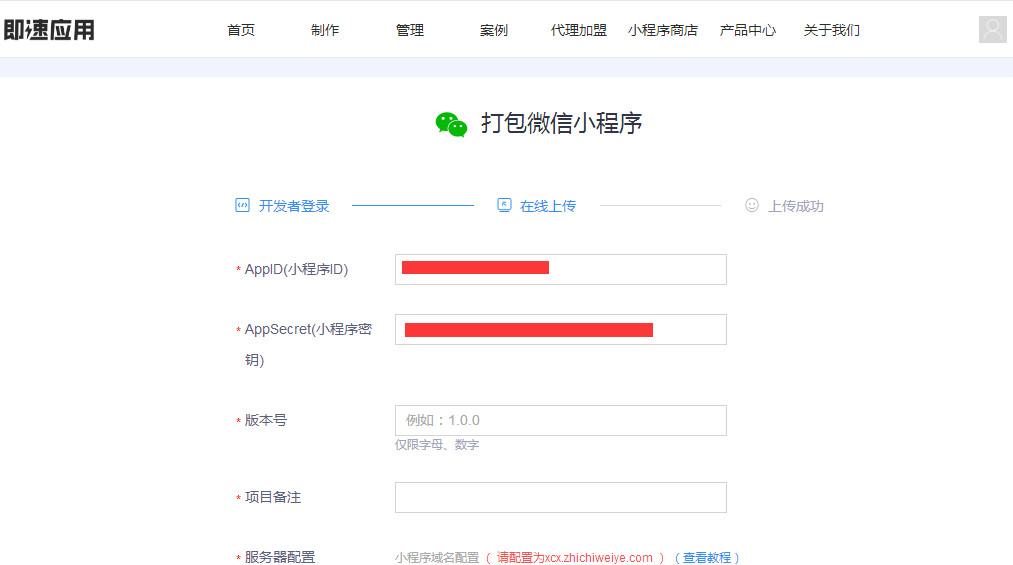Screen dimensions: 1013x565
Task: Click the 小程序域名配置 text
Action: [437, 557]
